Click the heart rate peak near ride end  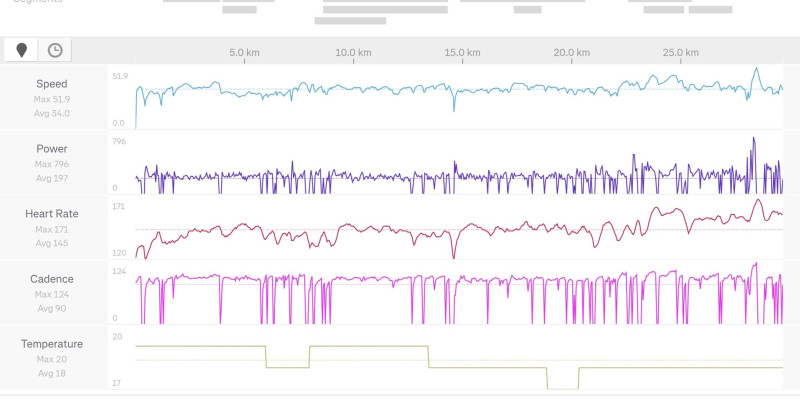(758, 200)
